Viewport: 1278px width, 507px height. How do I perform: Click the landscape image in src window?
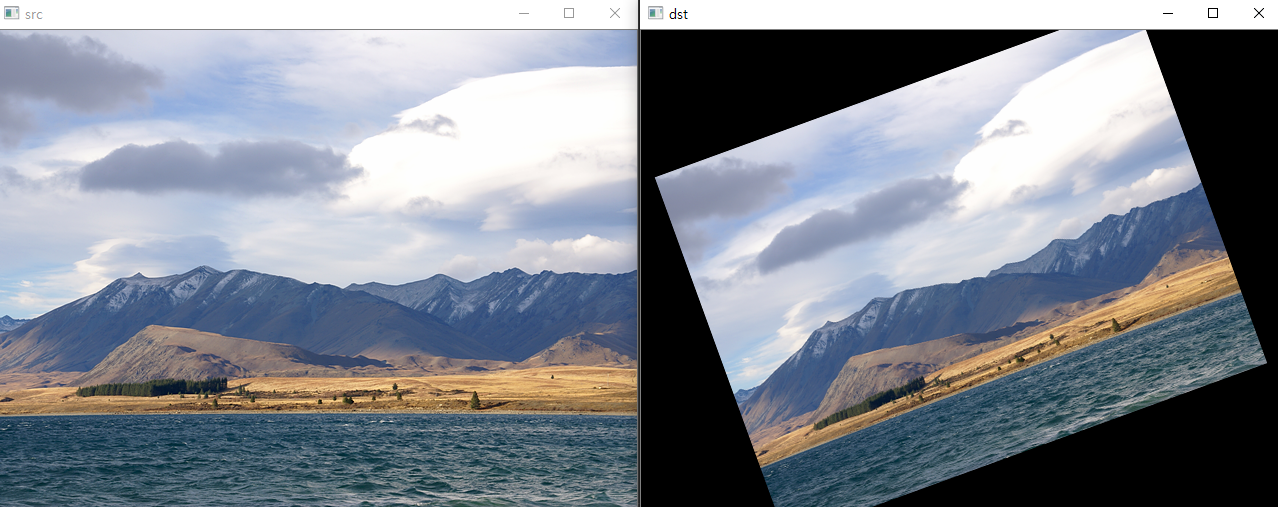pos(318,268)
